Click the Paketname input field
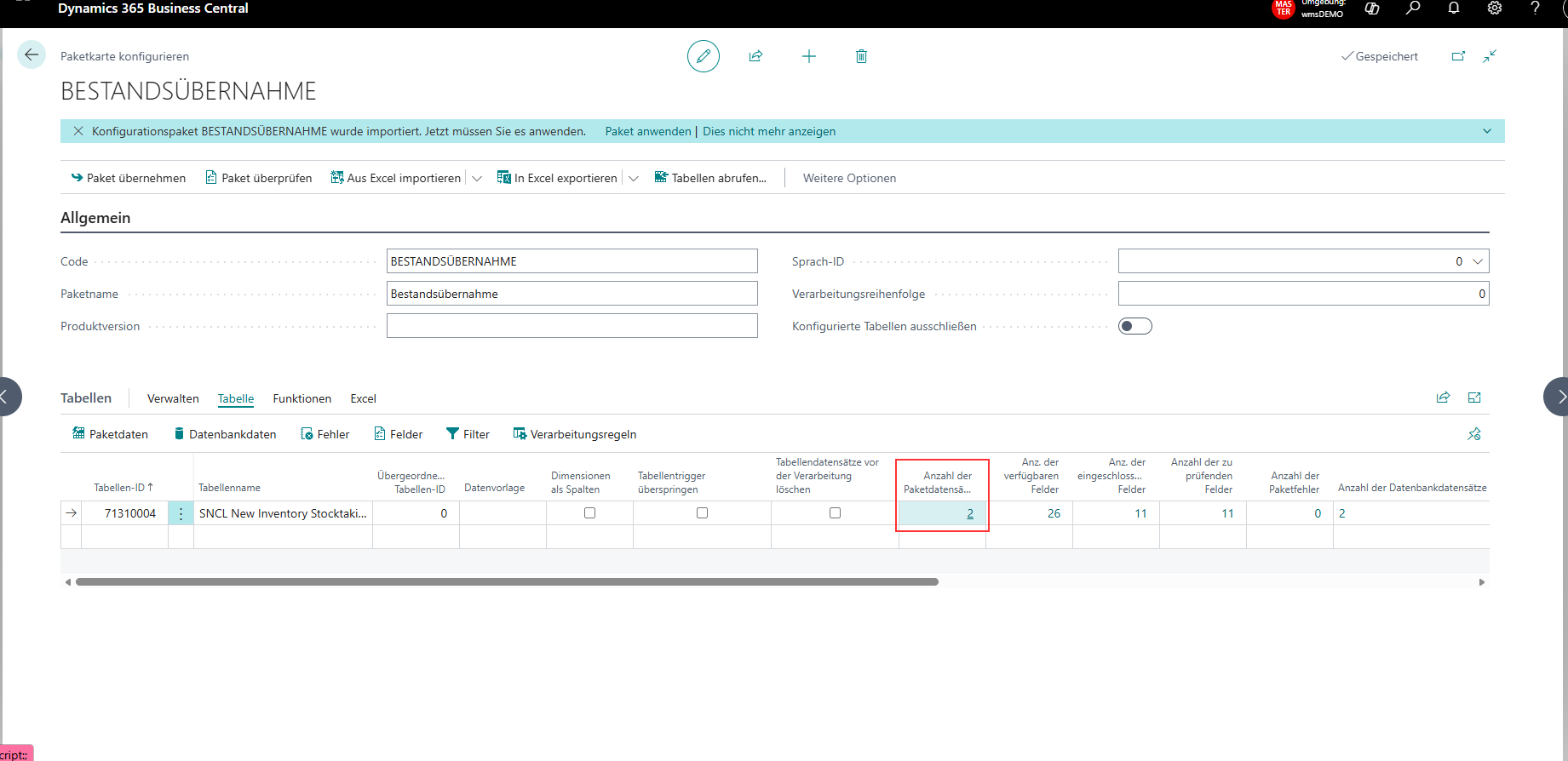This screenshot has width=1568, height=761. click(x=572, y=294)
